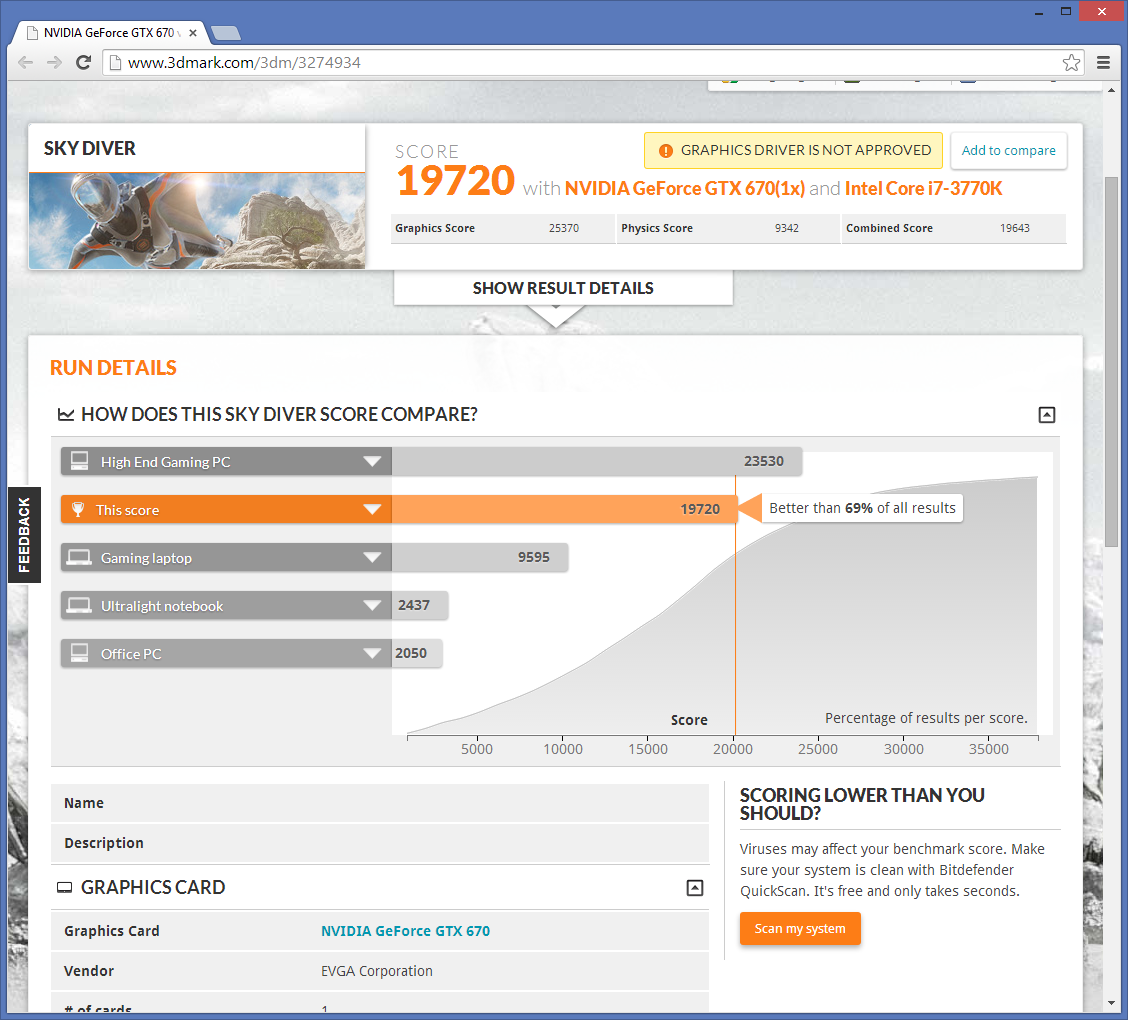Click the page icon in address bar
Screen dimensions: 1128x1020
click(115, 63)
